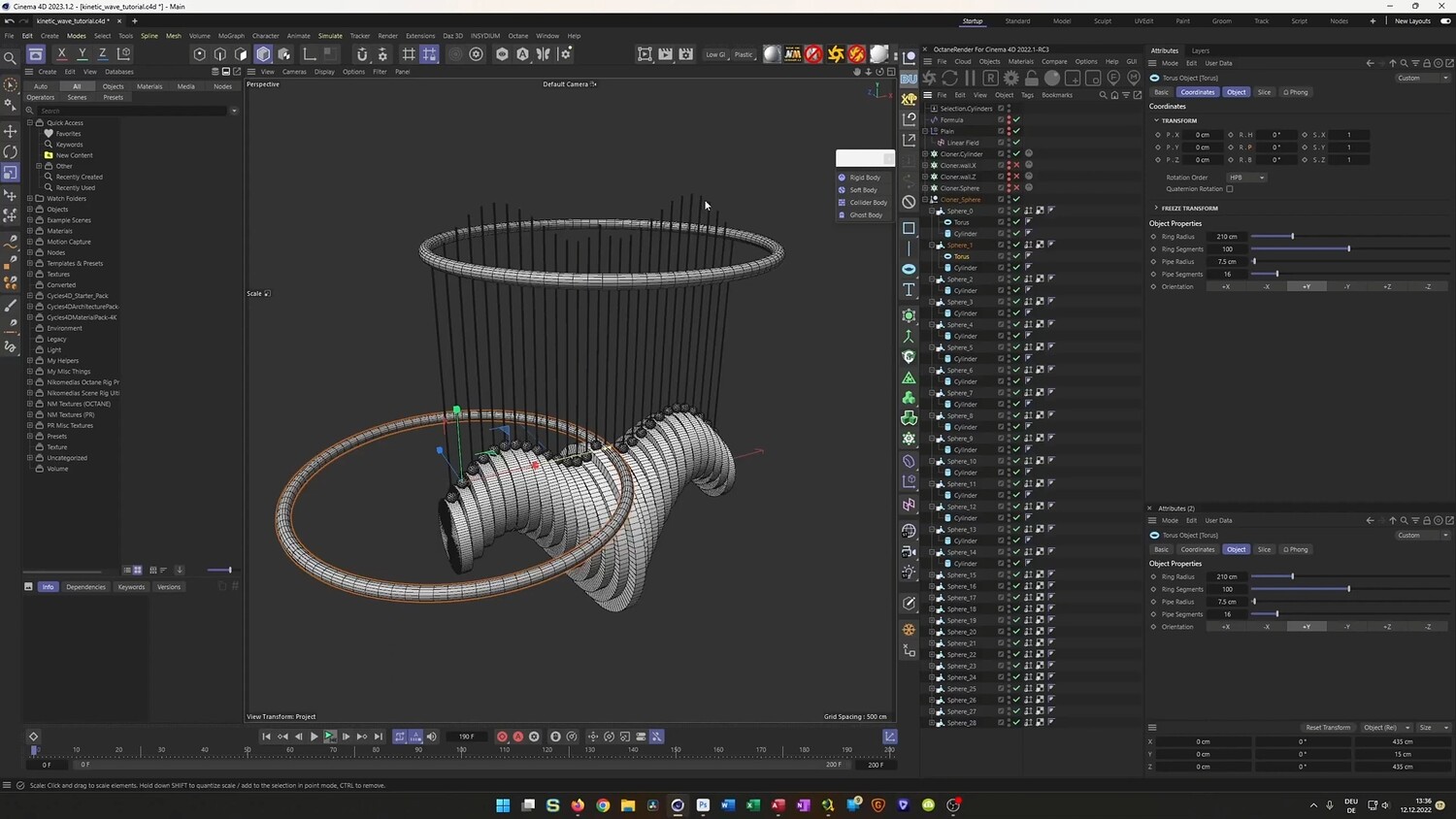The image size is (1456, 819).
Task: Open the Windows Start menu
Action: (x=503, y=805)
